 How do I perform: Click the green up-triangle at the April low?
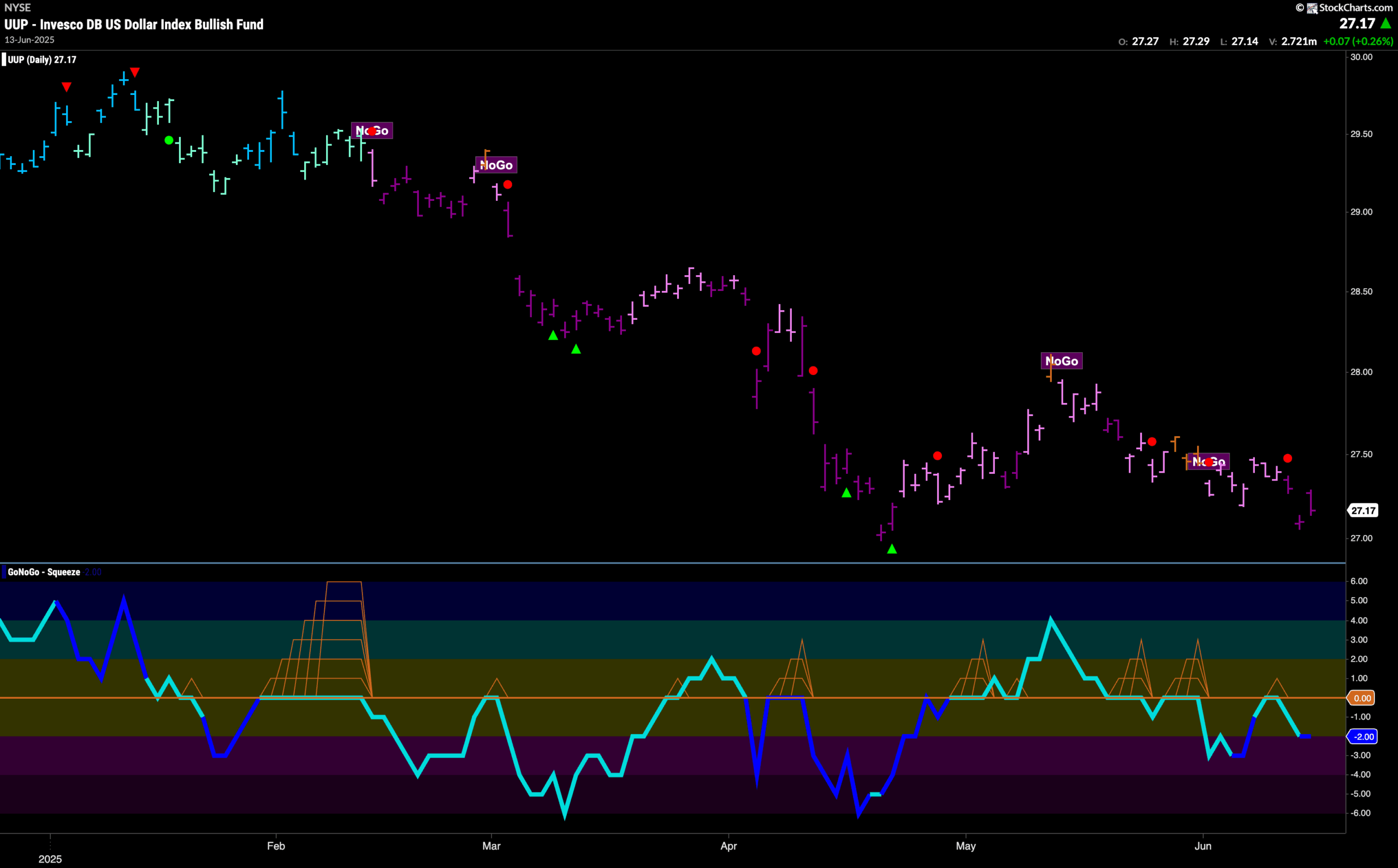click(892, 549)
